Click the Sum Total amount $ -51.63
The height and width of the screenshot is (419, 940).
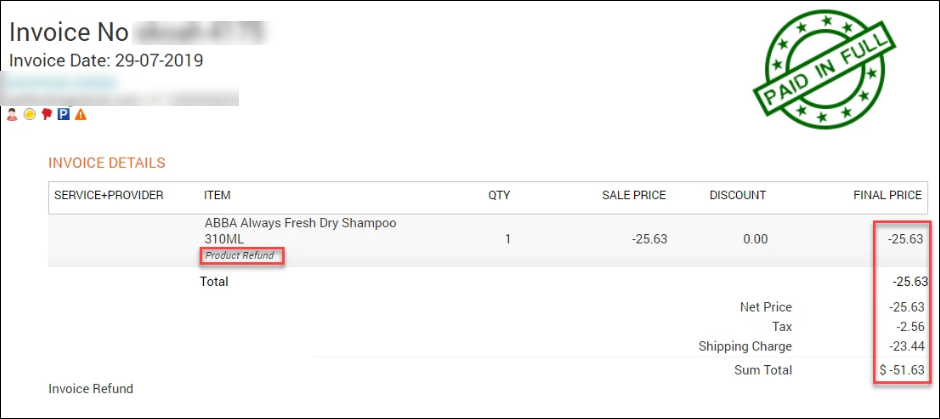pos(902,370)
